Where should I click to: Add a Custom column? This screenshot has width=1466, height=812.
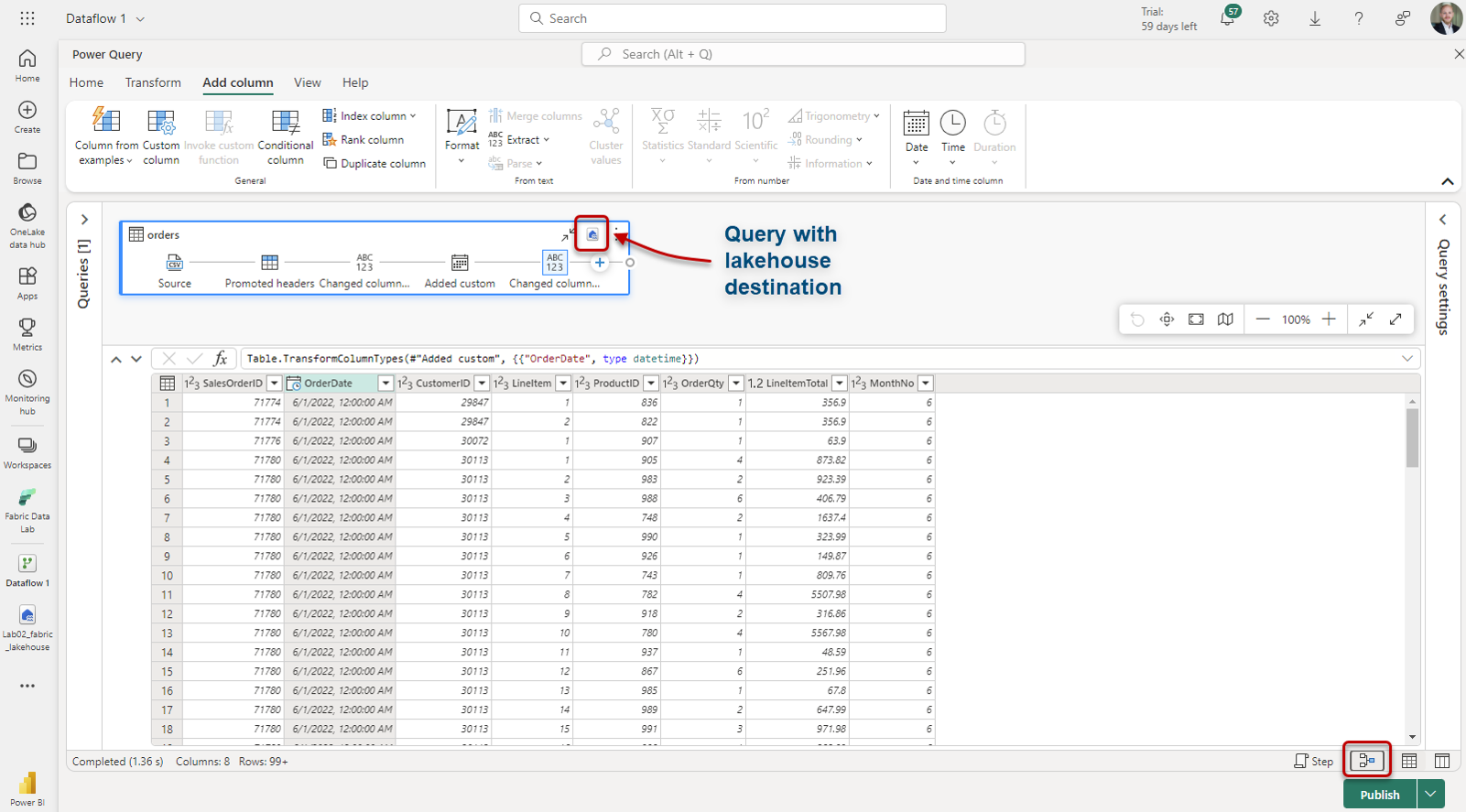[x=161, y=137]
